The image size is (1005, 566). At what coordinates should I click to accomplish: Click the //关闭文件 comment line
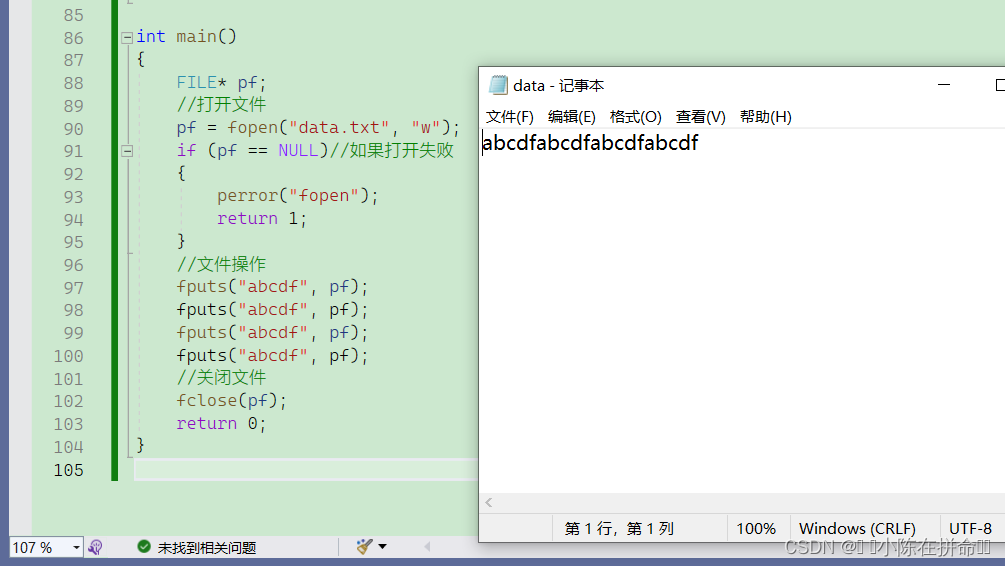click(x=221, y=378)
